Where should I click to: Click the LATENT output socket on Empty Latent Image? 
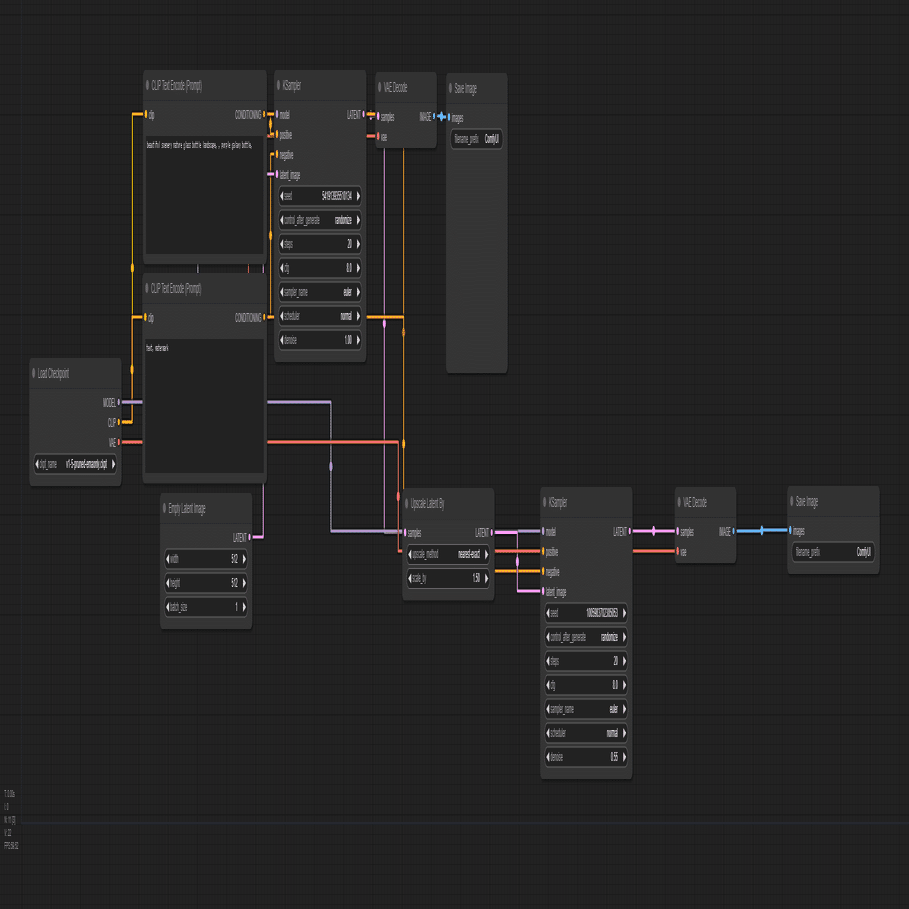pyautogui.click(x=250, y=537)
